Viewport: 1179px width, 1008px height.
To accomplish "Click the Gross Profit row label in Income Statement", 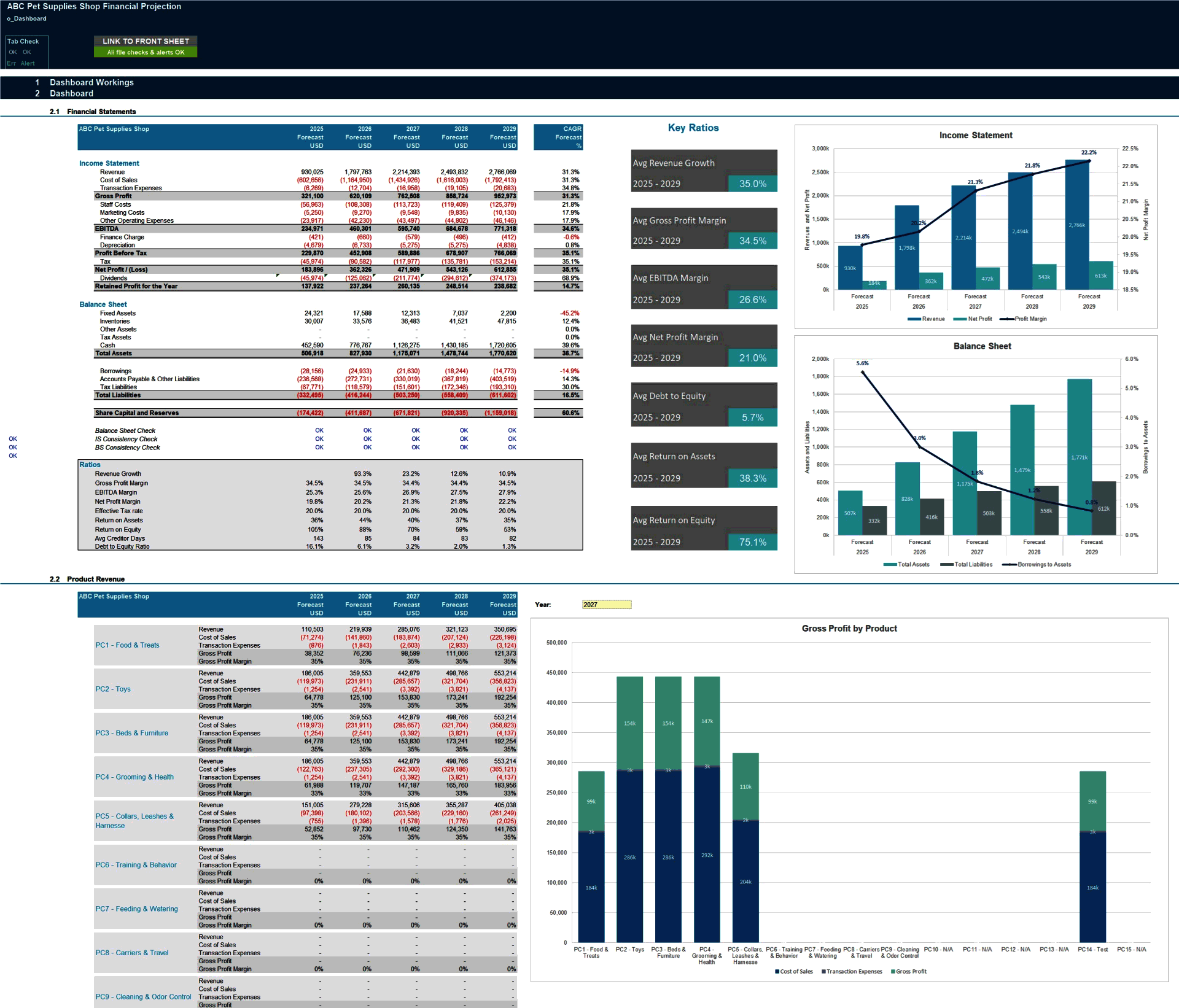I will [x=113, y=196].
